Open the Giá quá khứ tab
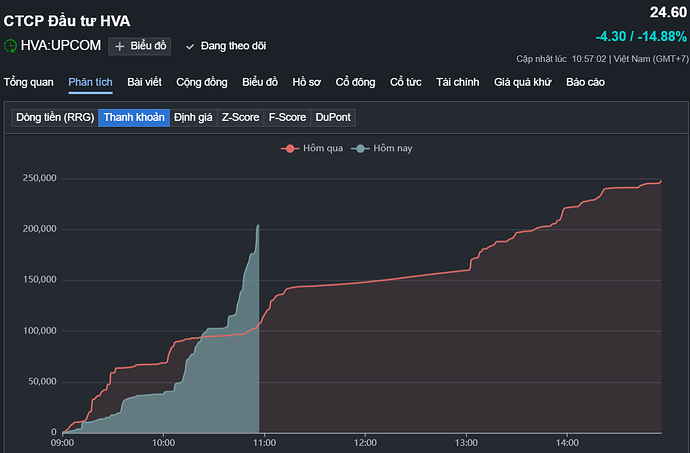 [x=524, y=81]
